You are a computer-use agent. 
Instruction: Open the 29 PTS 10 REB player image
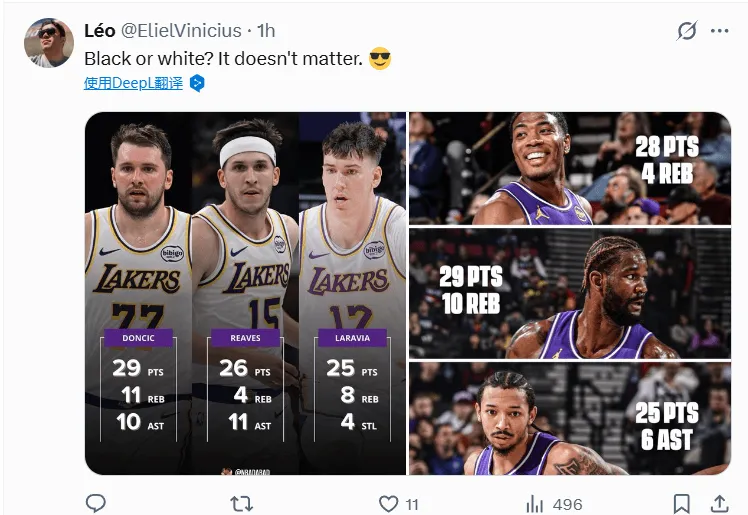point(569,294)
